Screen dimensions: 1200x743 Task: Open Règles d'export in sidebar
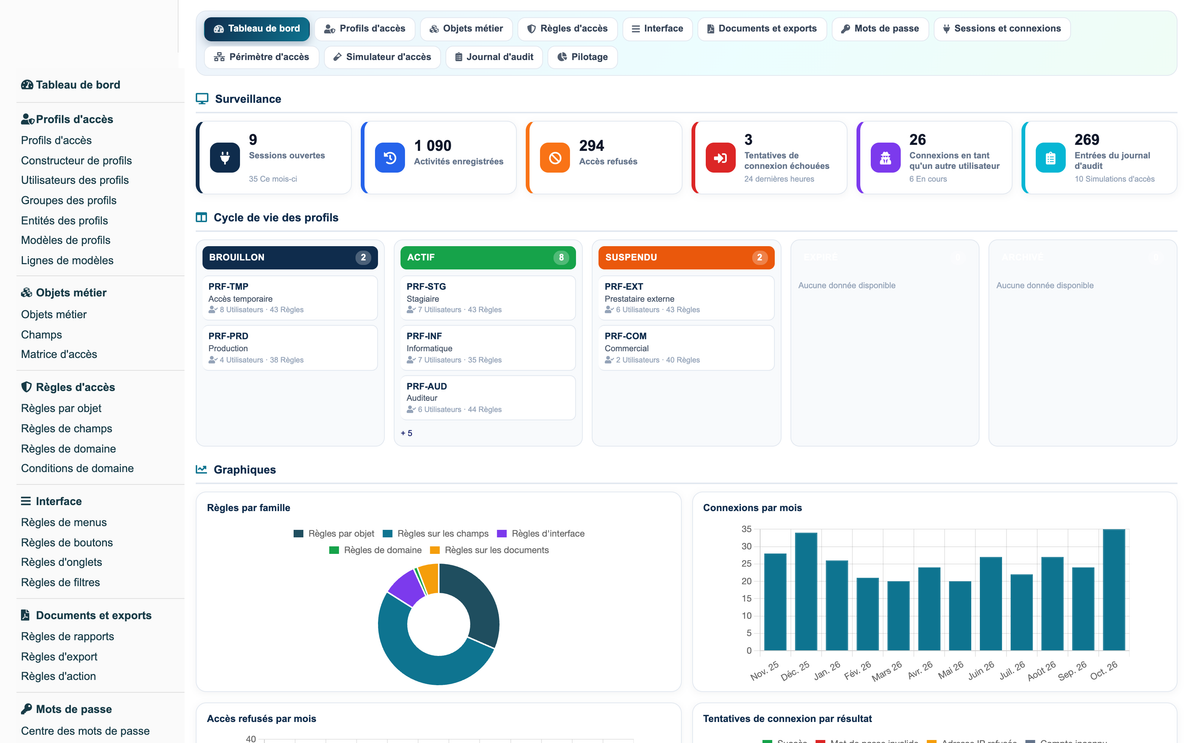(x=59, y=657)
